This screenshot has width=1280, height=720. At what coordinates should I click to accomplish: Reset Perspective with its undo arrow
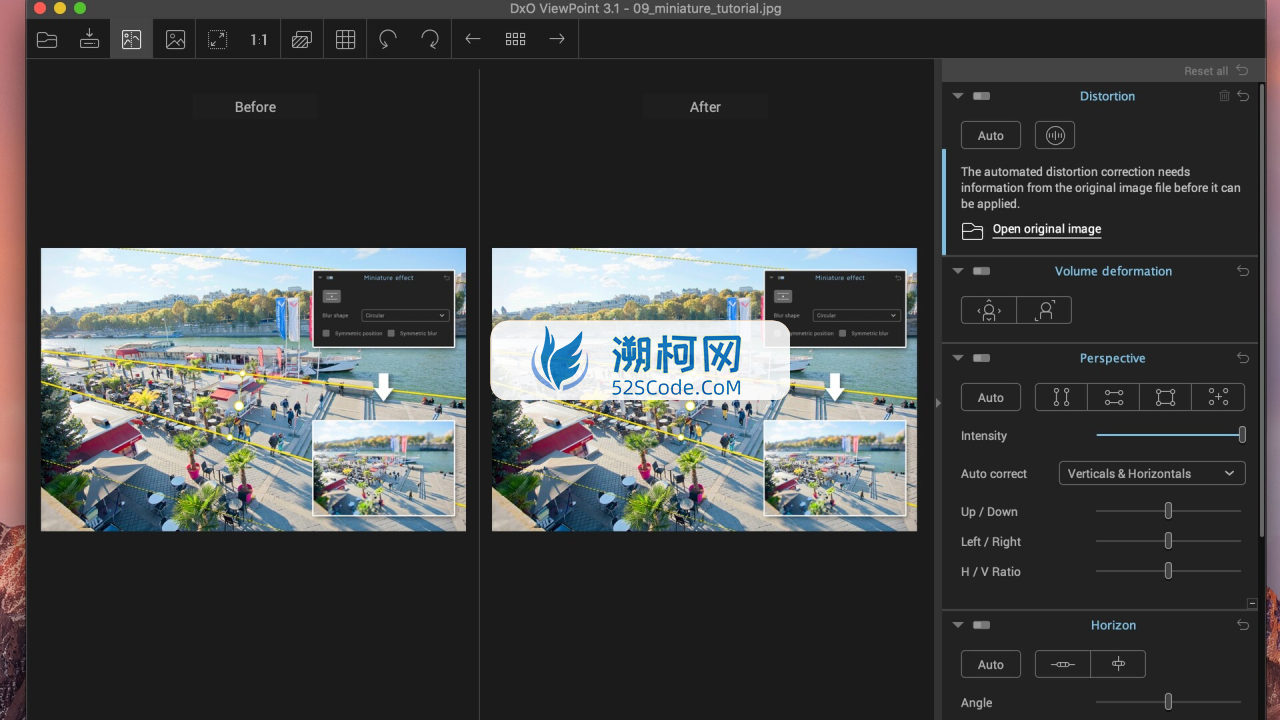point(1243,358)
